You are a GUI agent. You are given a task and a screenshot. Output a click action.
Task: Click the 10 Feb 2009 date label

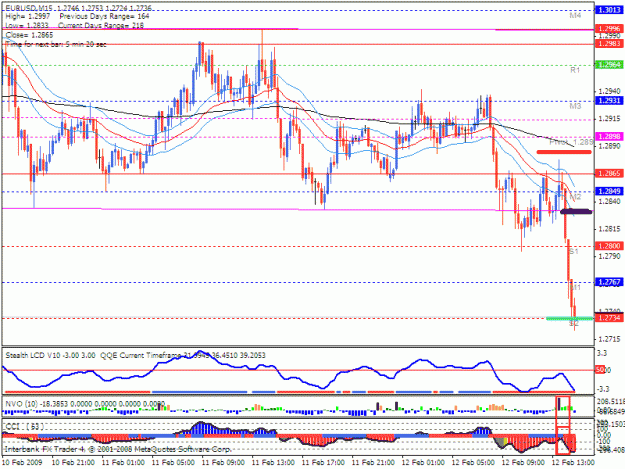(22, 463)
